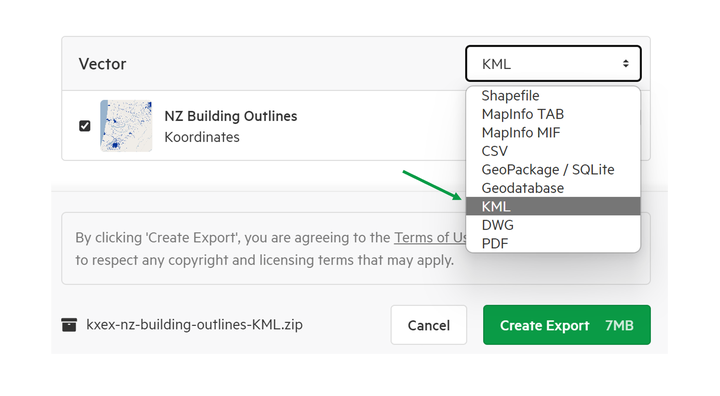Click the kxex-nz-building-outlines-KML.zip filename
720x396 pixels.
tap(194, 325)
